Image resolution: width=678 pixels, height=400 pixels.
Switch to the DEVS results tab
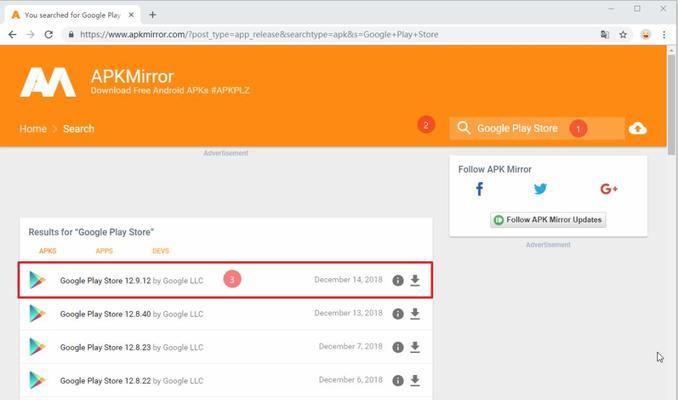click(160, 251)
